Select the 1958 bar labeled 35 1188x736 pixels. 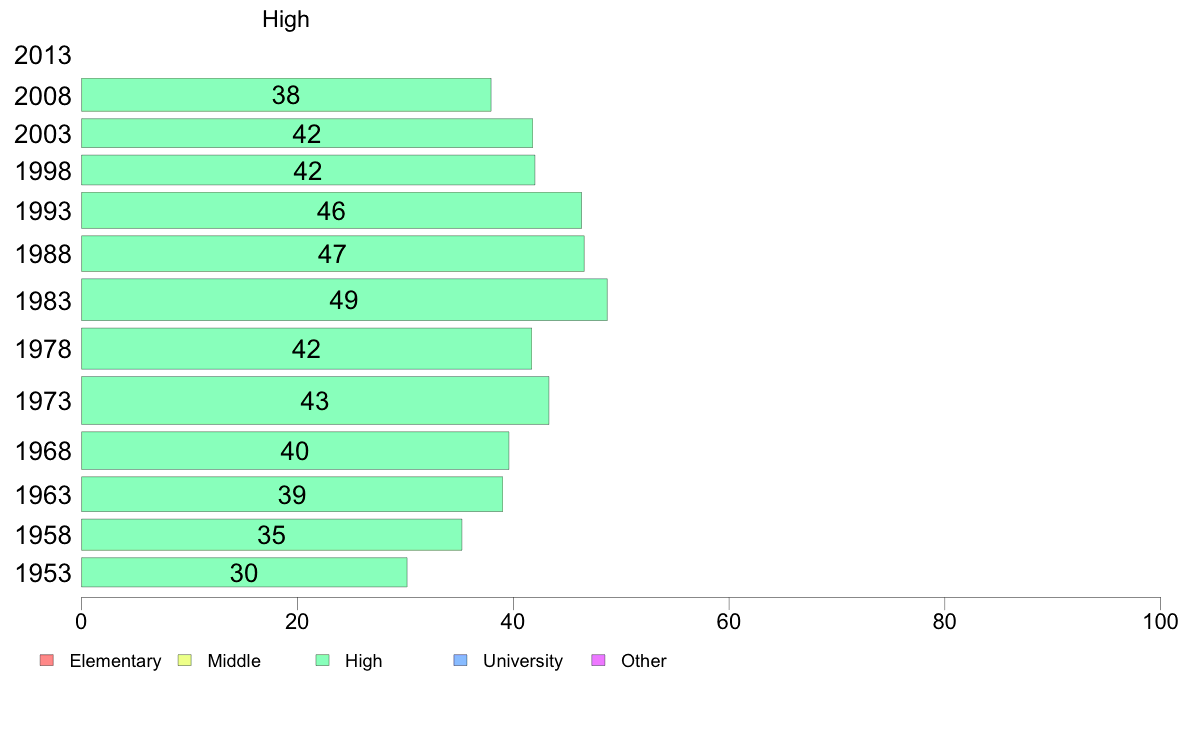[x=271, y=534]
